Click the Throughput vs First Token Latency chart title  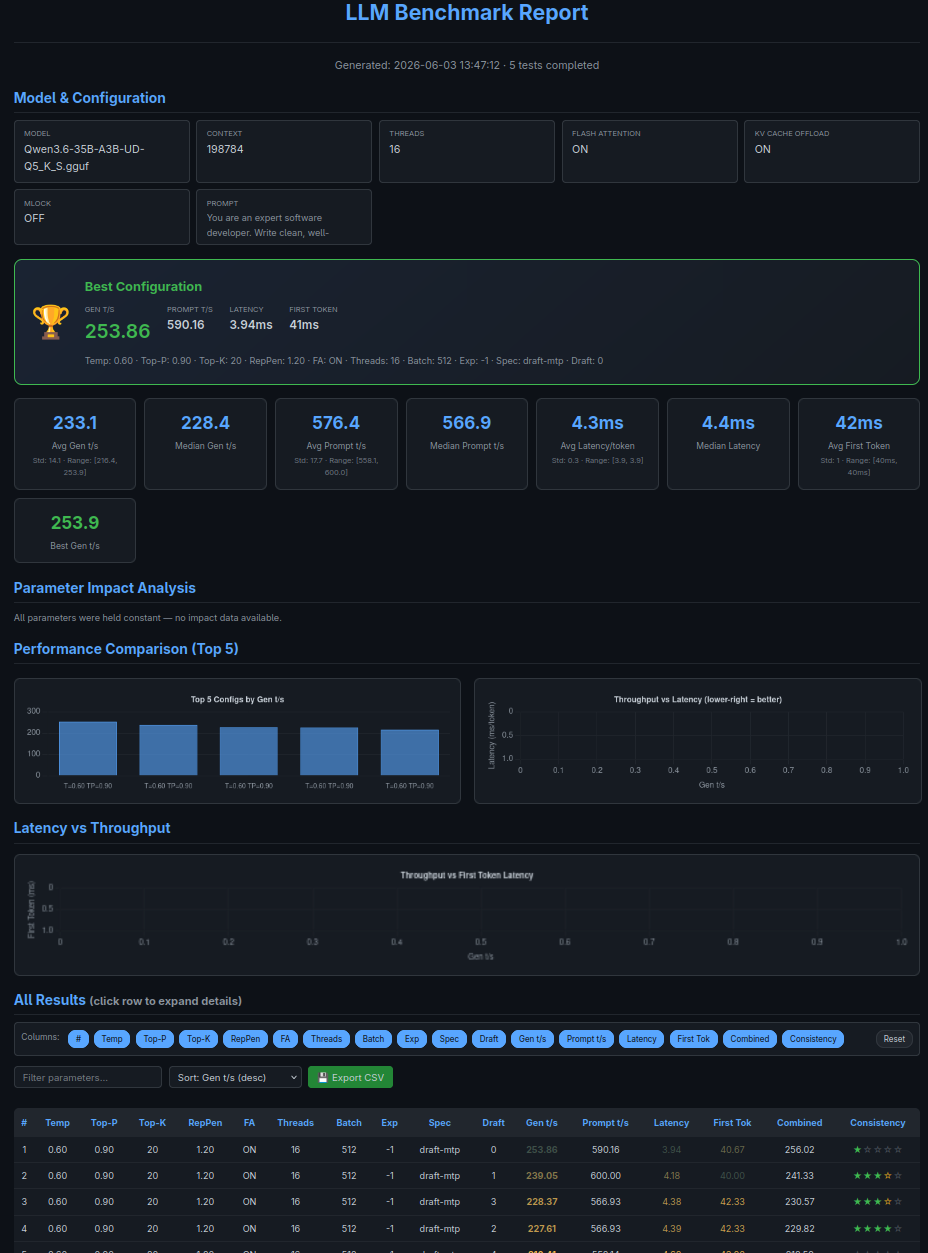467,875
